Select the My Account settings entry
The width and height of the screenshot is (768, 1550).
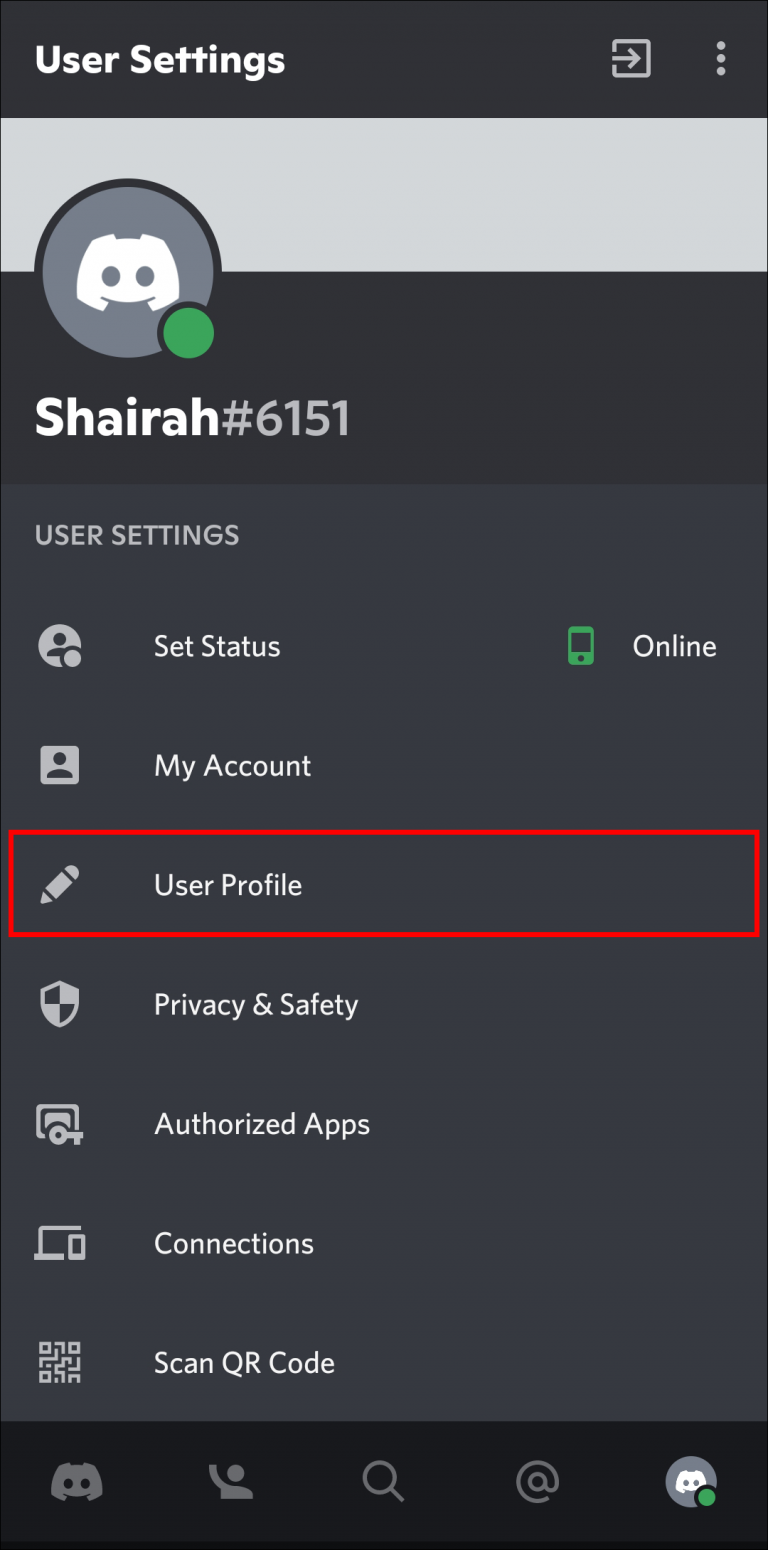(232, 765)
